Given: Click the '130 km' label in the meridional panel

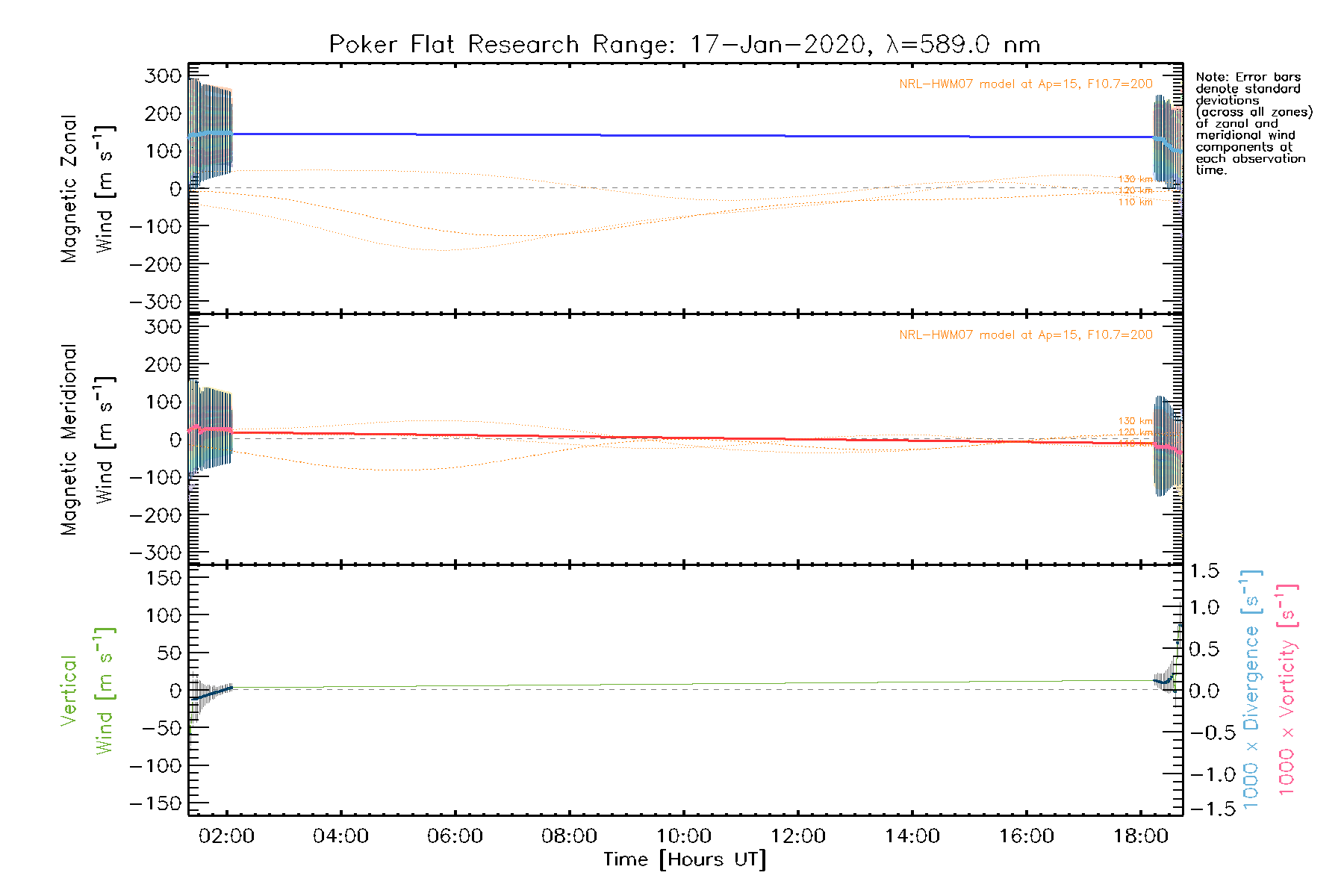Looking at the screenshot, I should pyautogui.click(x=1135, y=421).
